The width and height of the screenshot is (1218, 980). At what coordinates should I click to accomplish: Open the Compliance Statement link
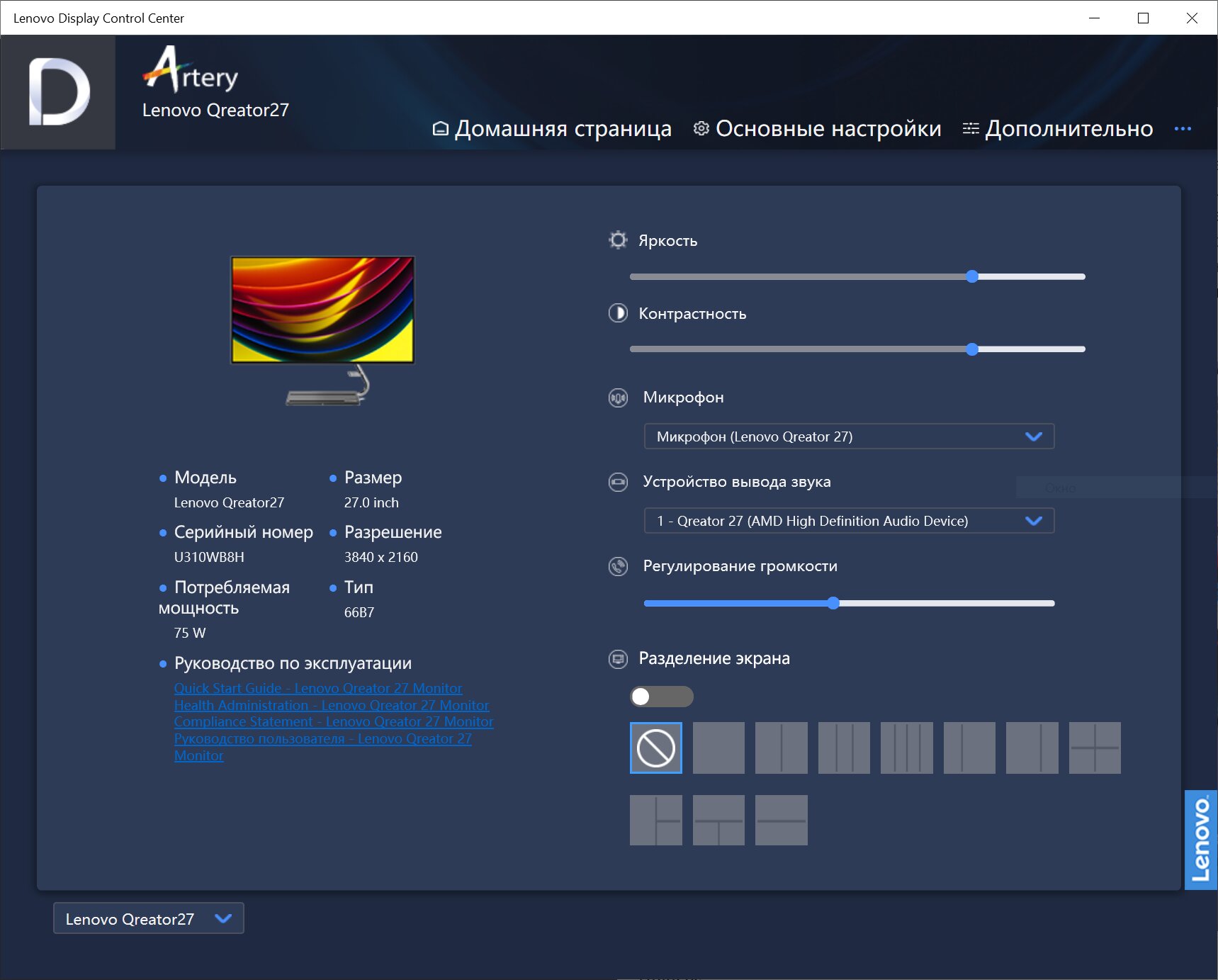point(334,721)
